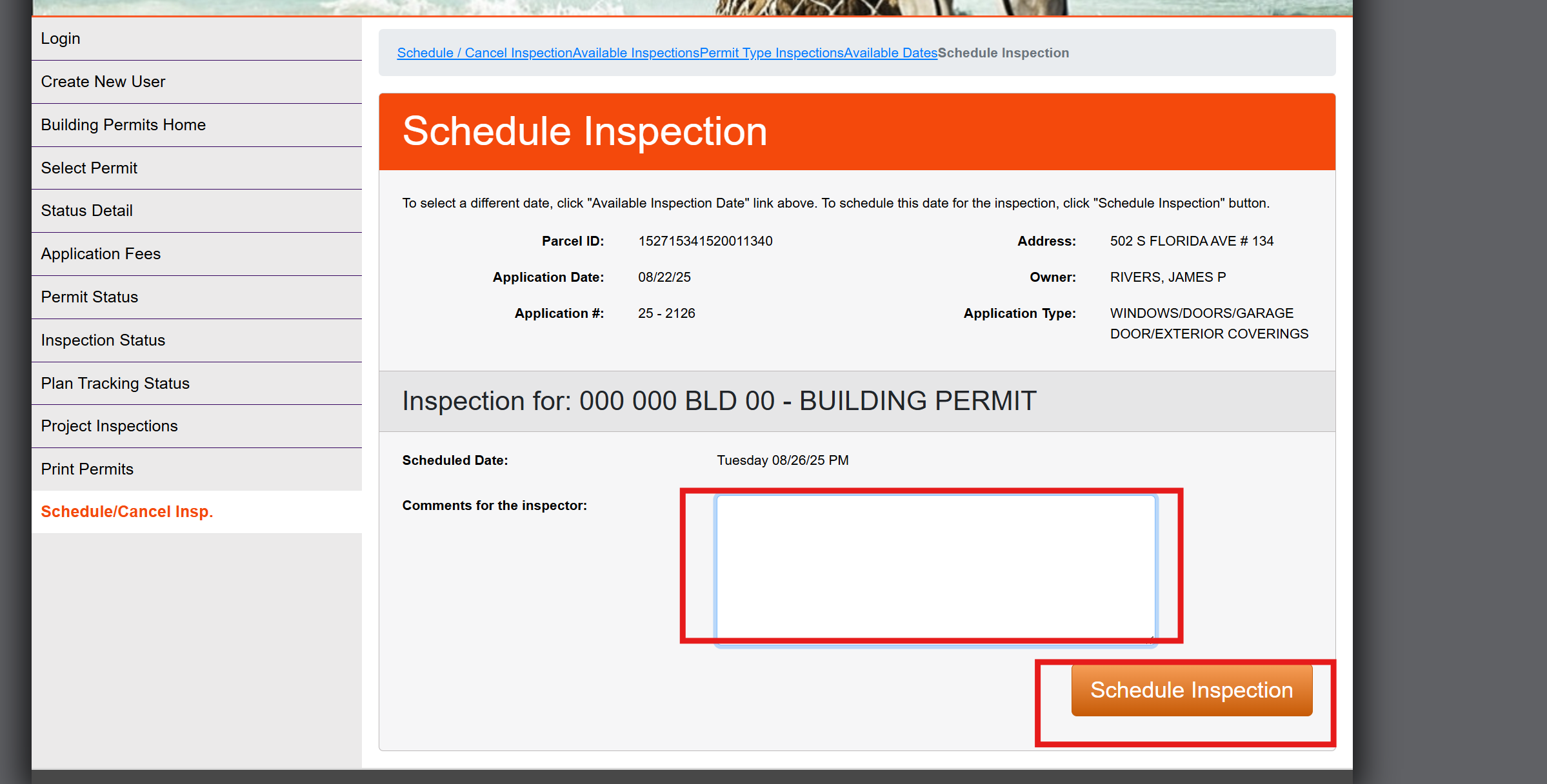Open Print Permits menu item

[x=87, y=469]
